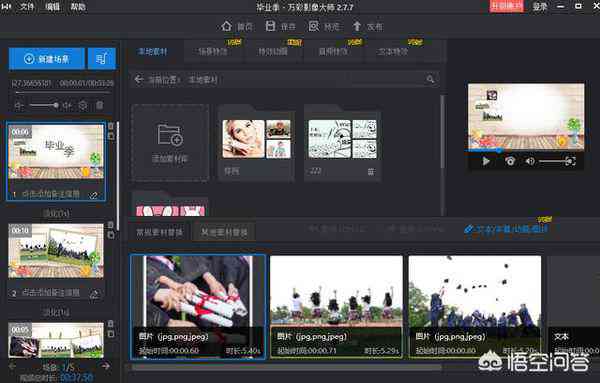The width and height of the screenshot is (600, 383).
Task: Click upper small icon right of scene 1
Action: (x=111, y=126)
